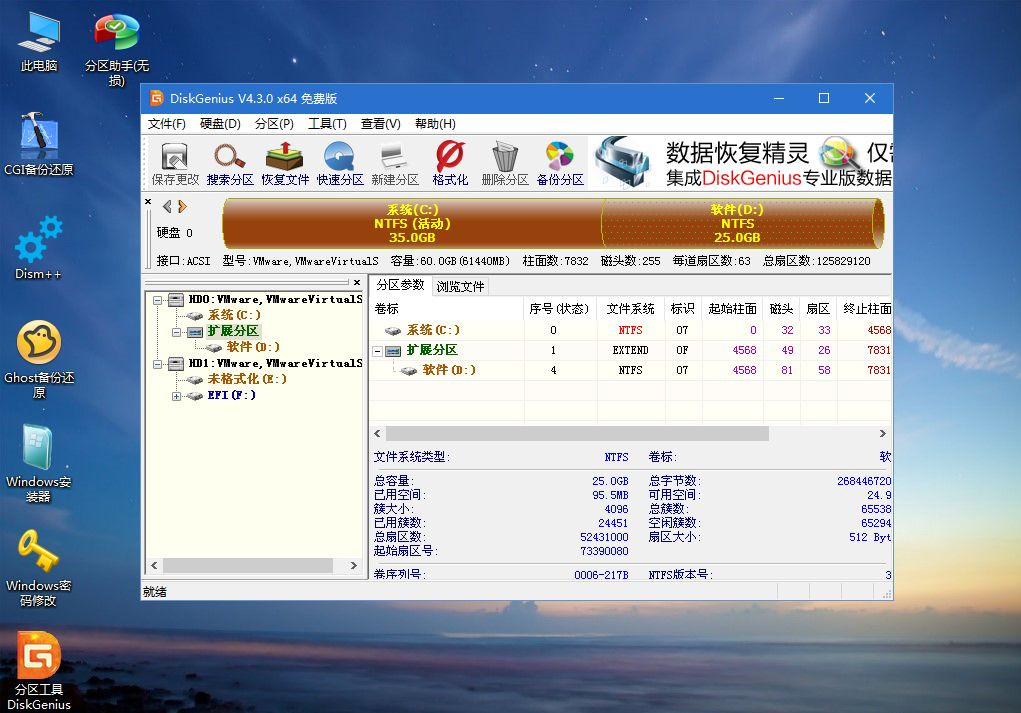Select partition 软件(D:) in the disk map

pyautogui.click(x=740, y=224)
